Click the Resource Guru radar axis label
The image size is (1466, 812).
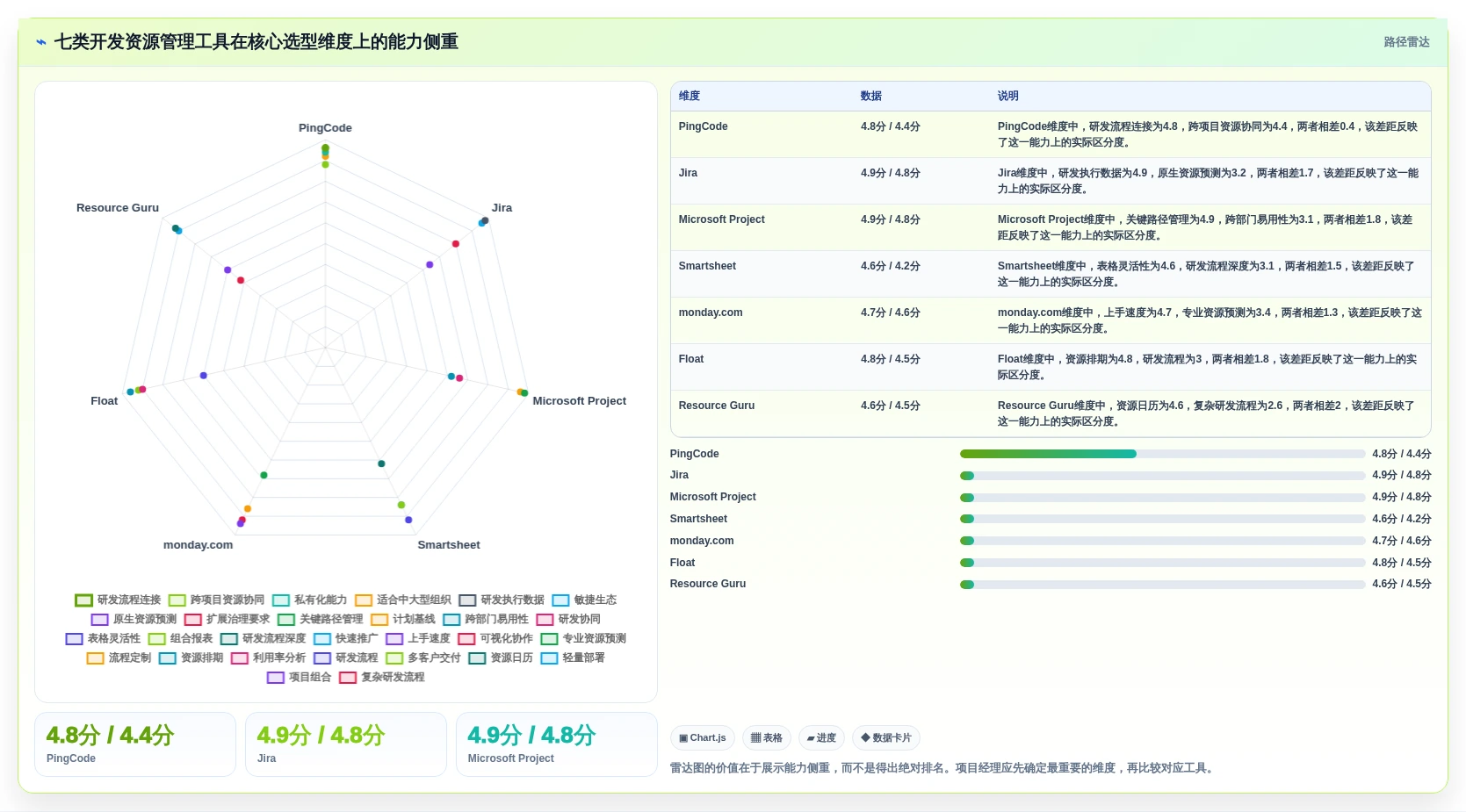118,208
